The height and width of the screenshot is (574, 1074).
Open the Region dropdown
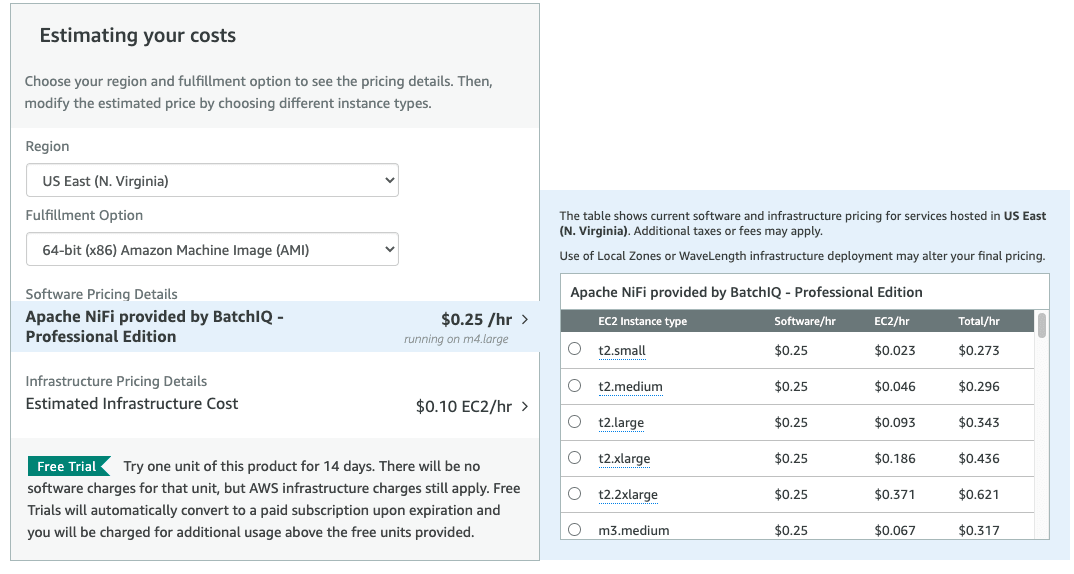(212, 181)
